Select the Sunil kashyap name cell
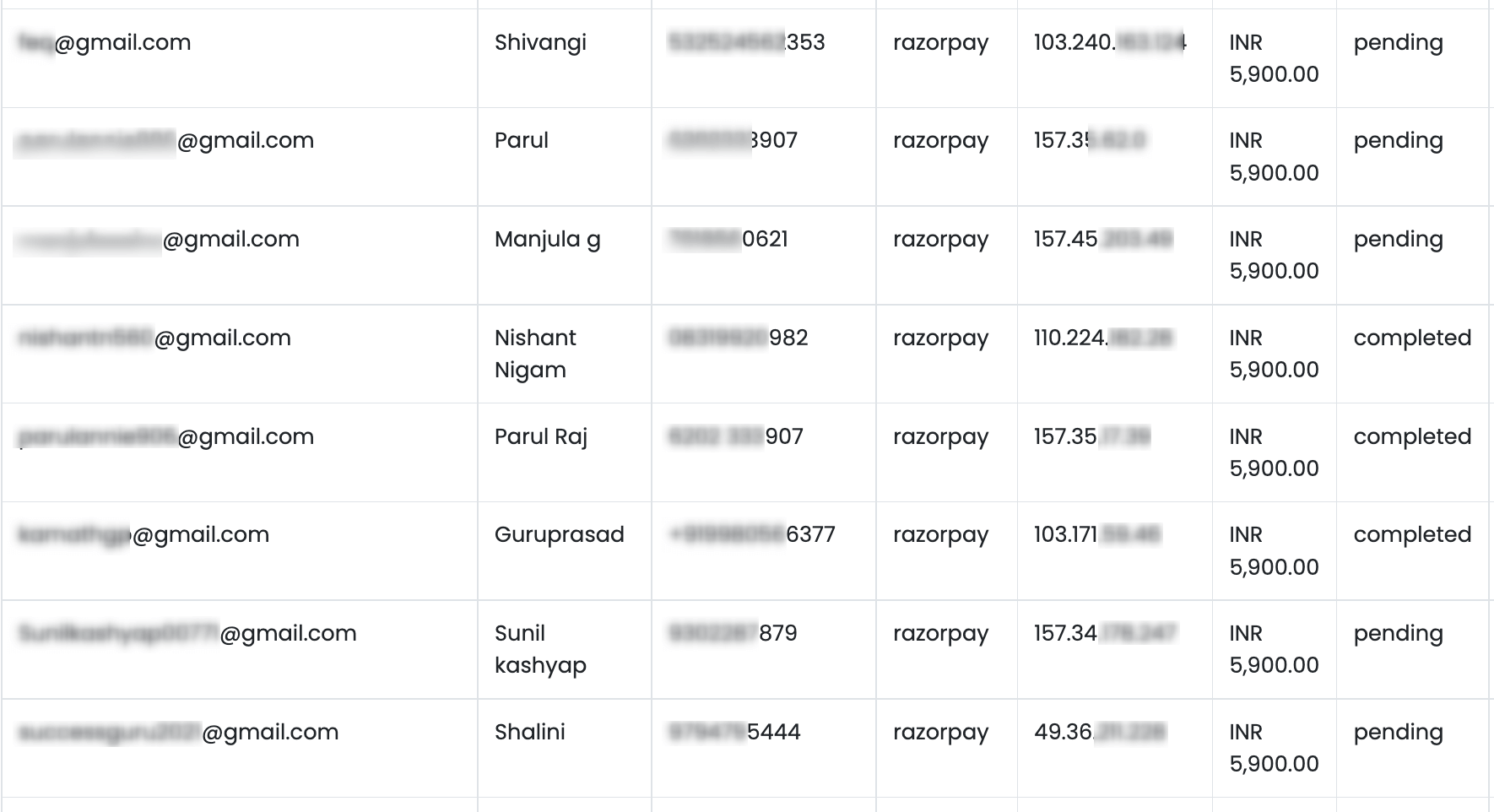Image resolution: width=1494 pixels, height=812 pixels. pyautogui.click(x=540, y=649)
